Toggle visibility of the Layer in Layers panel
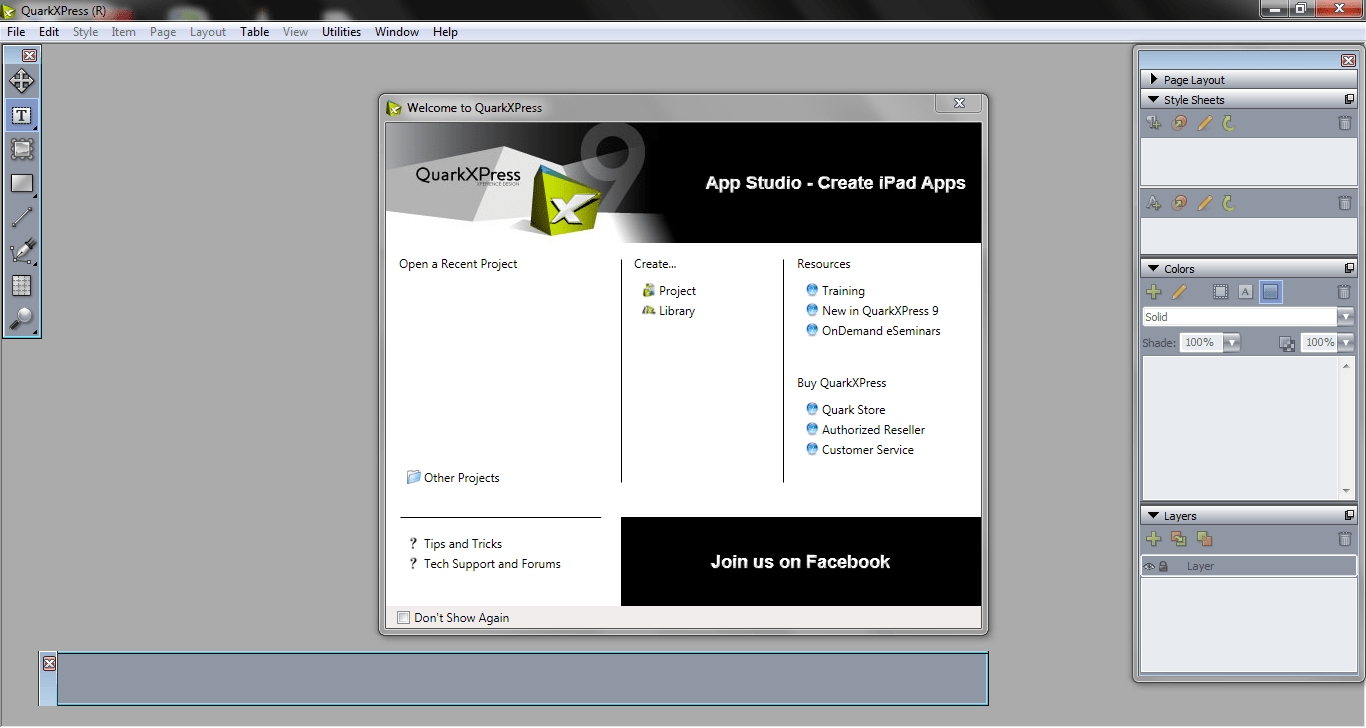 tap(1151, 565)
